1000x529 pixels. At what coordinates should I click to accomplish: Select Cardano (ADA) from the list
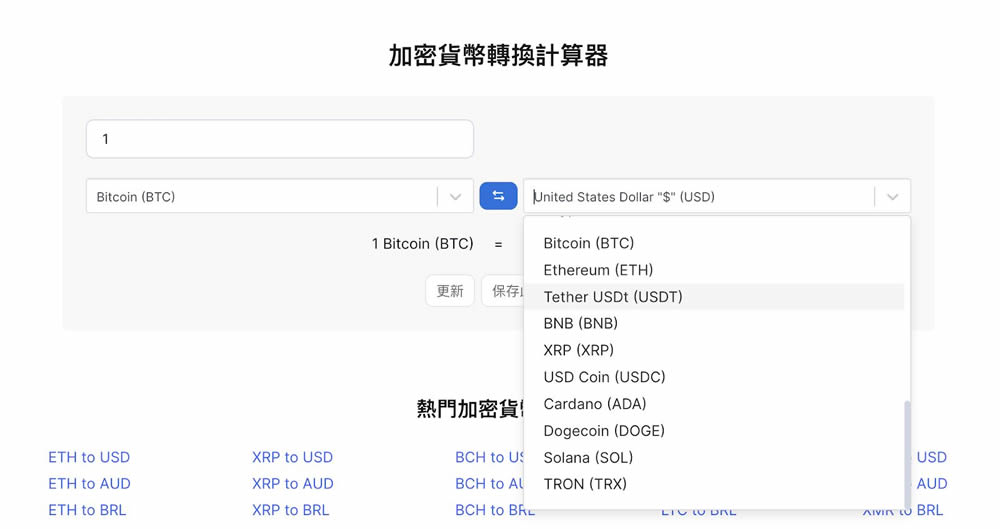(594, 404)
